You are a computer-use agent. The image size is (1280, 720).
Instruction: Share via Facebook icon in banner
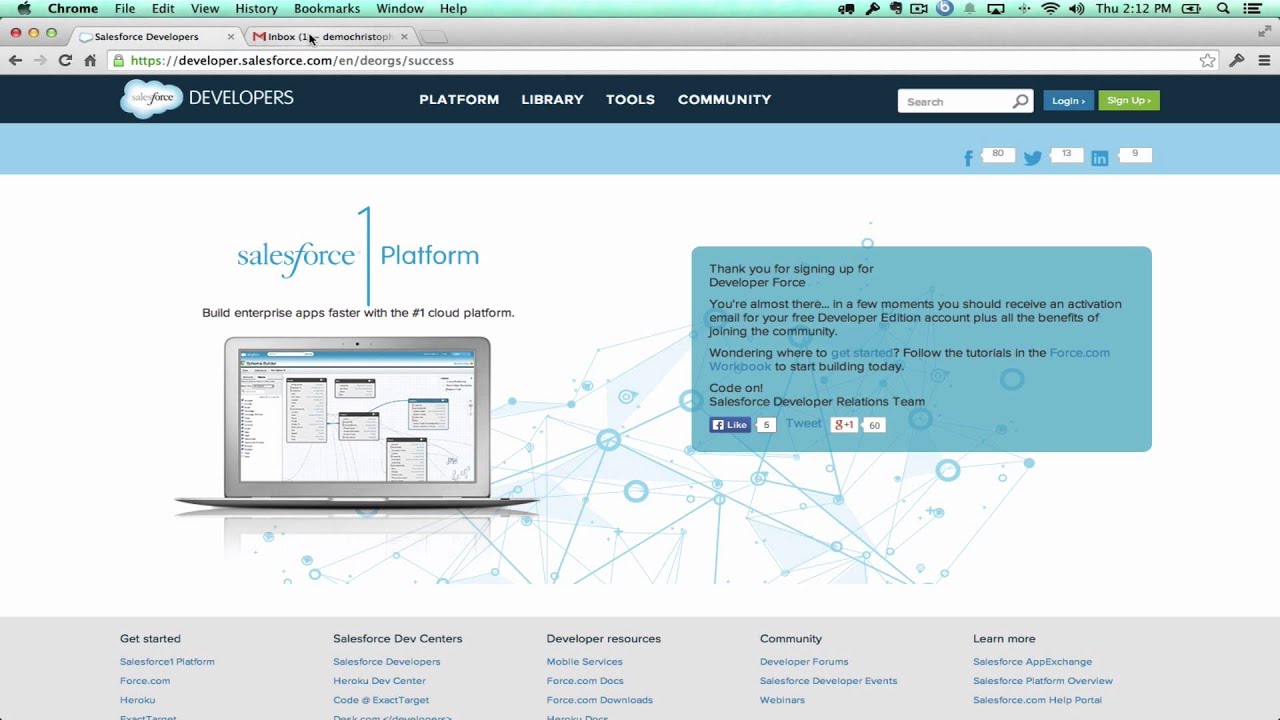(x=968, y=158)
